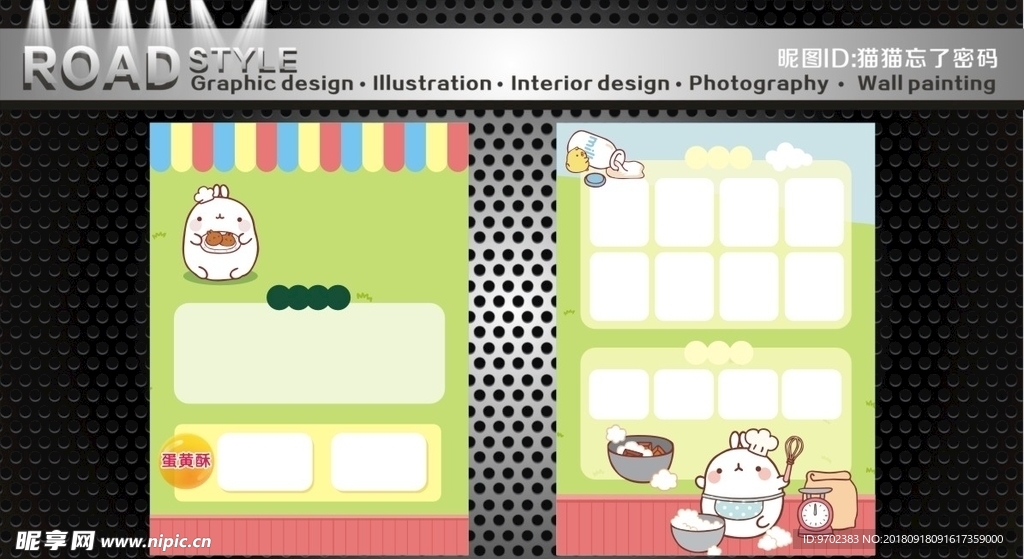Click the chef hat on apron rabbit
1024x559 pixels.
click(761, 441)
